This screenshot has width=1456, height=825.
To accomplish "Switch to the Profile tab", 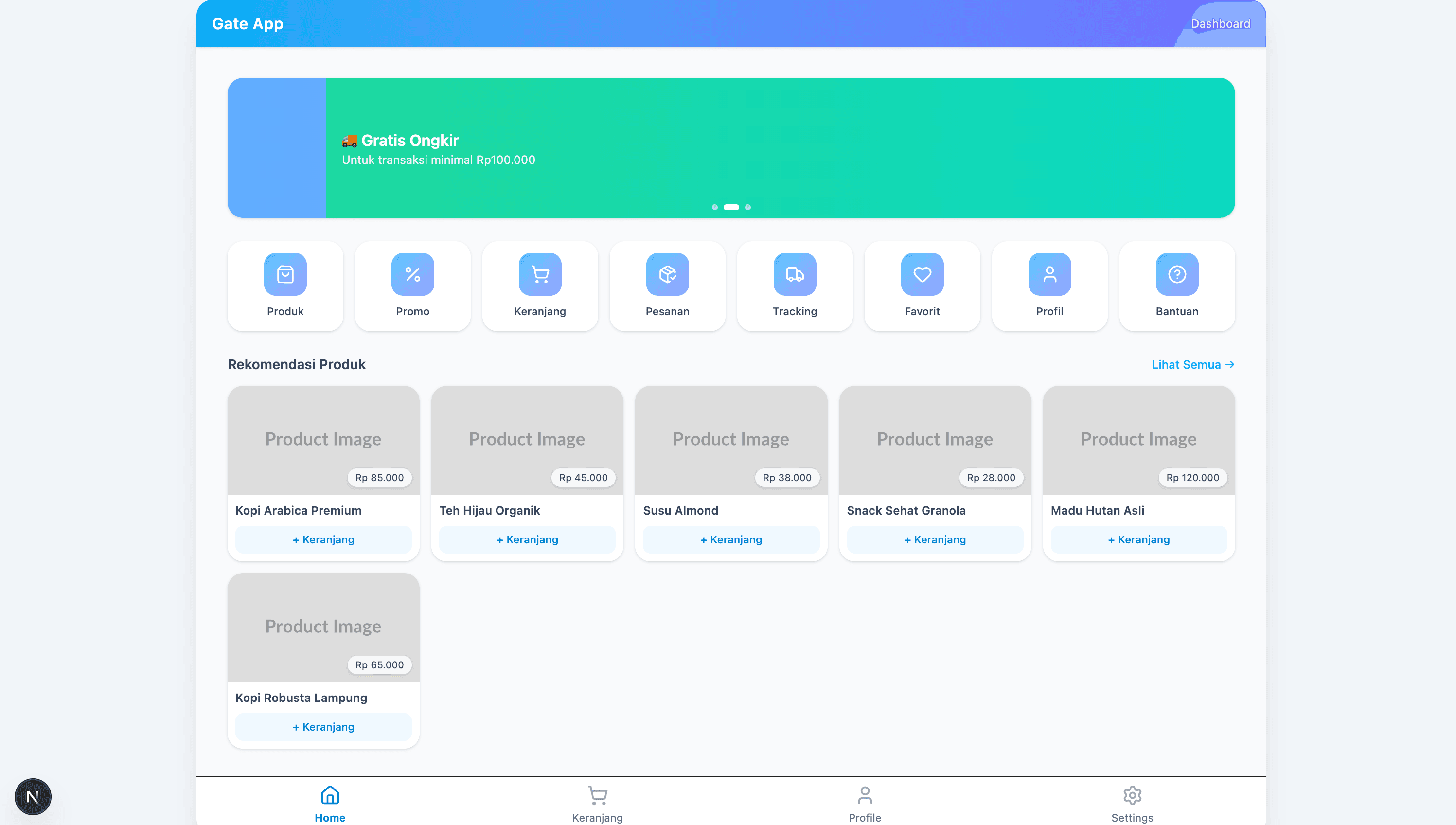I will tap(864, 801).
